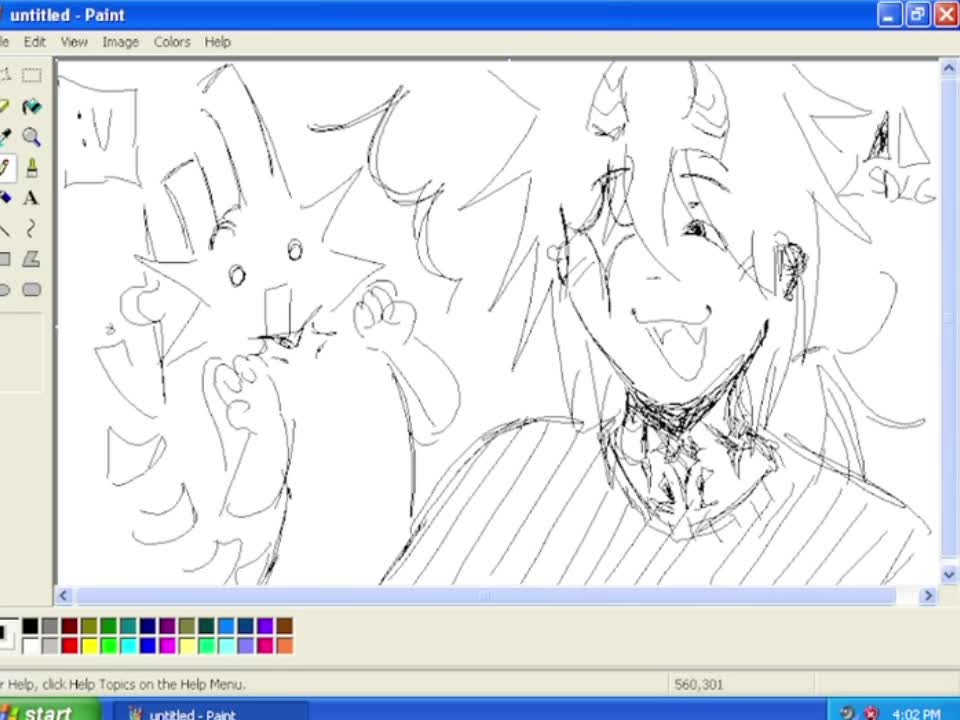Open the Image menu

[x=120, y=42]
